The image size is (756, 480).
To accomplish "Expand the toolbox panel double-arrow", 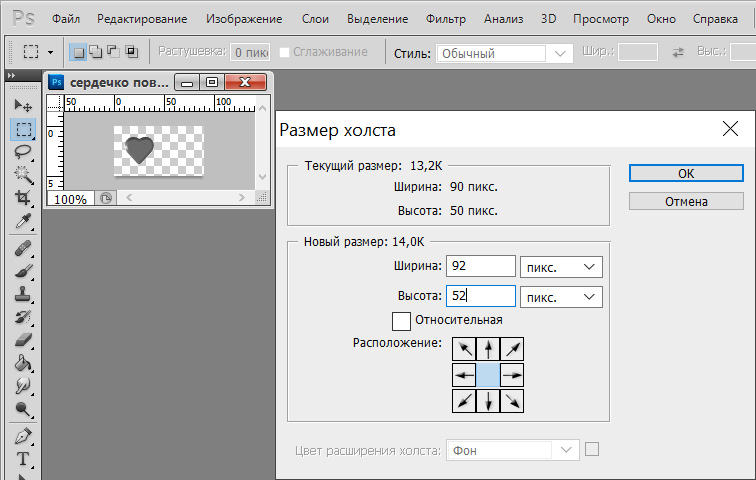I will click(12, 76).
